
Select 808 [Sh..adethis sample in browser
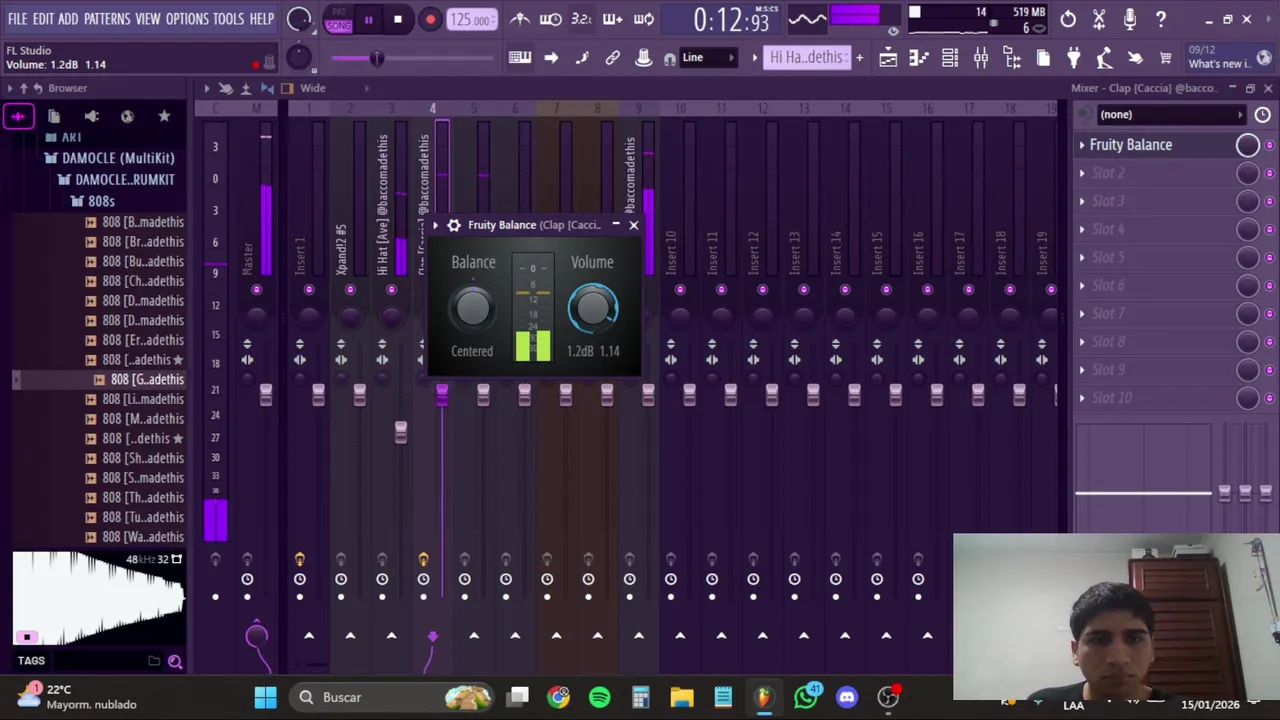(x=143, y=459)
